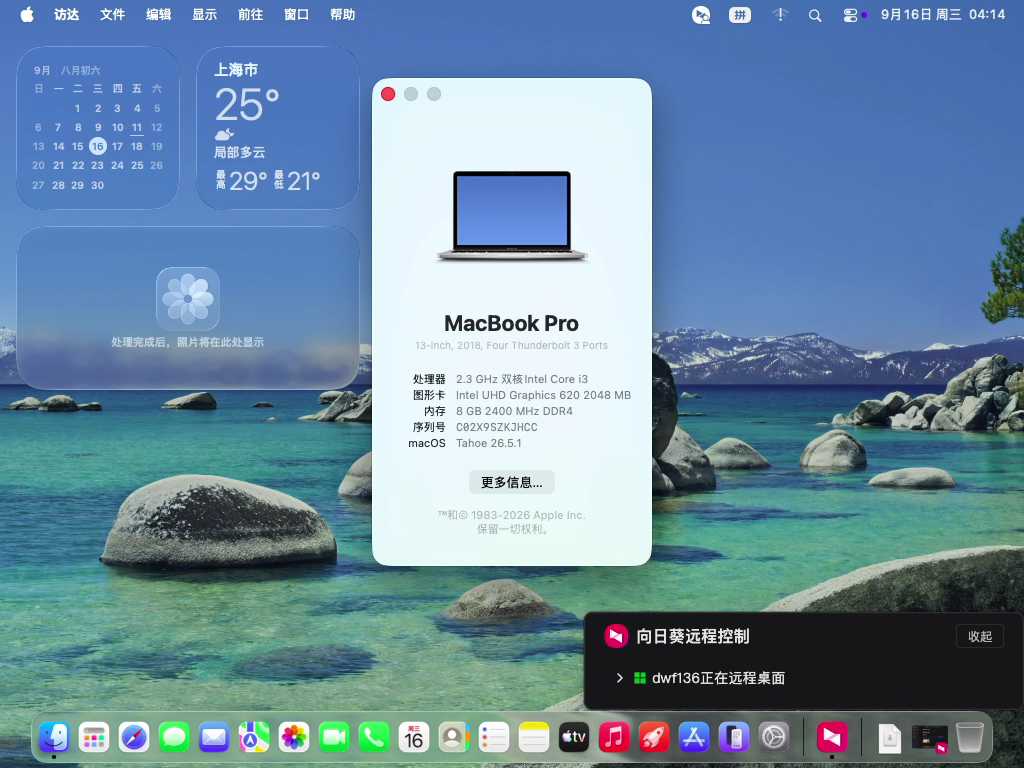
Task: Open the 访达 menu
Action: pyautogui.click(x=67, y=14)
